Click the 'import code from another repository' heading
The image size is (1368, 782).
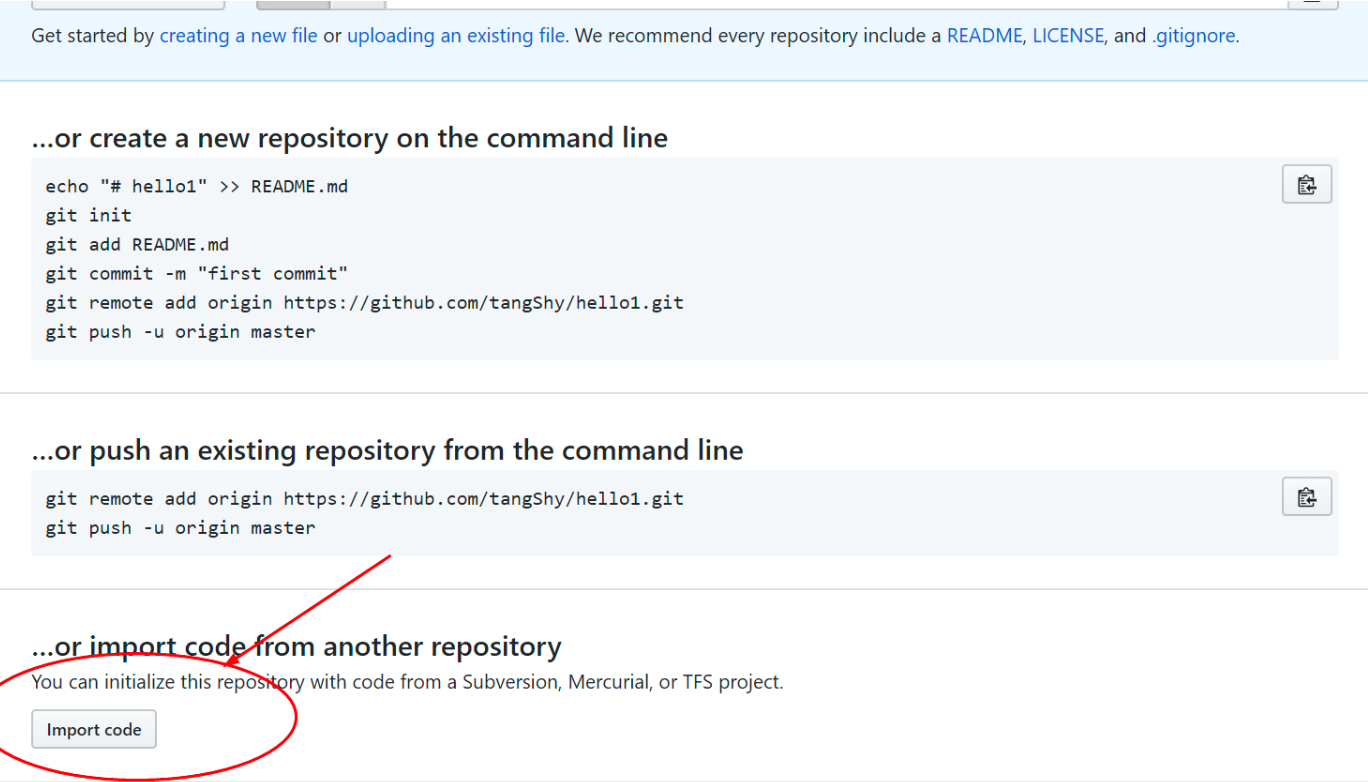(x=296, y=647)
